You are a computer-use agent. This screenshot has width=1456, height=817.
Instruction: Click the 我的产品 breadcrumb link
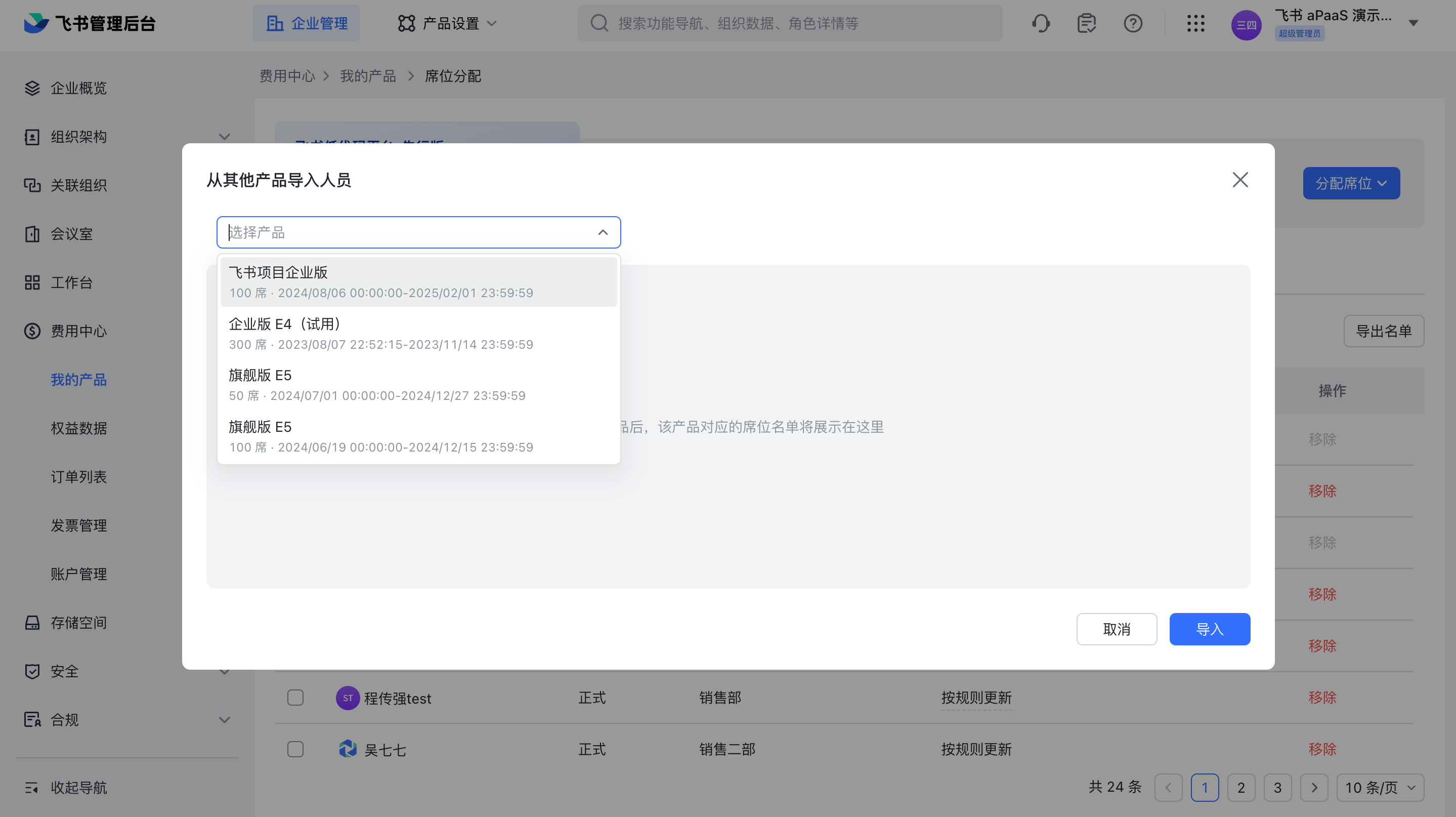click(368, 76)
